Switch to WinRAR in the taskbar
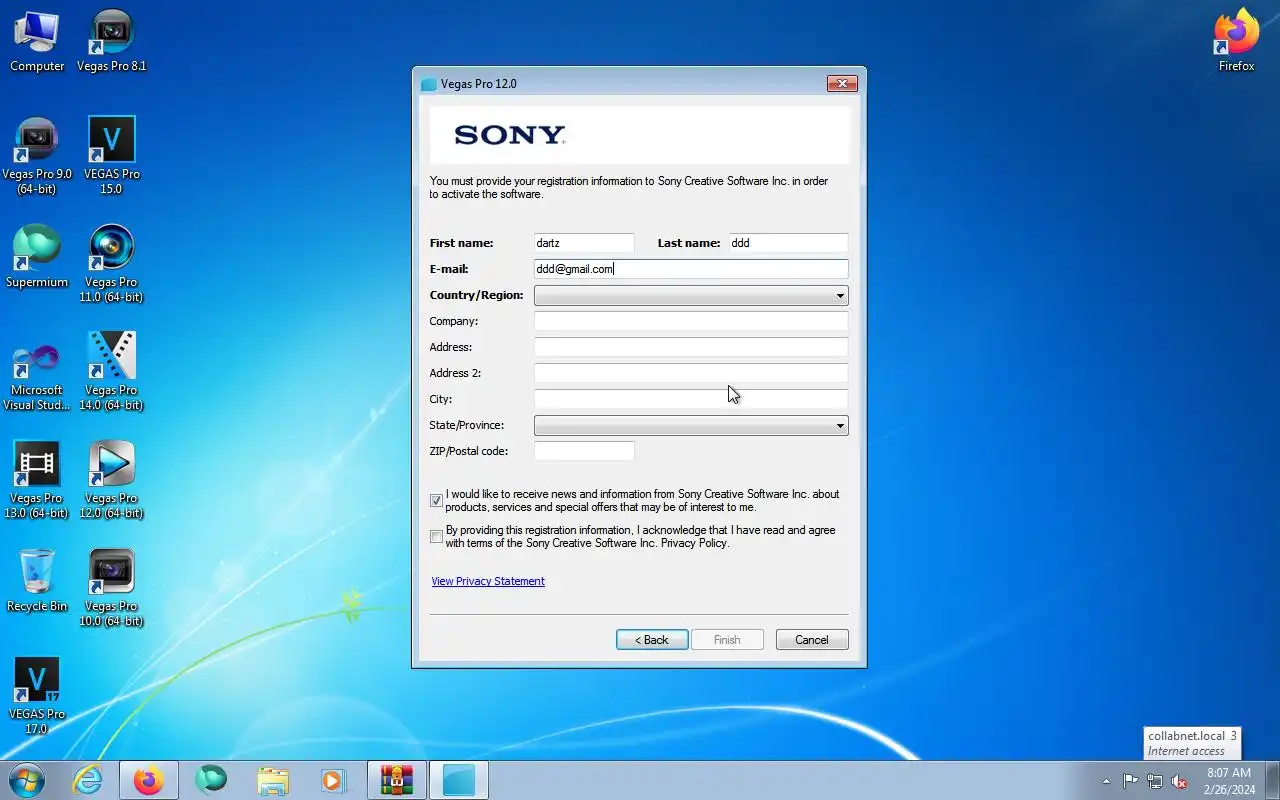 [397, 780]
